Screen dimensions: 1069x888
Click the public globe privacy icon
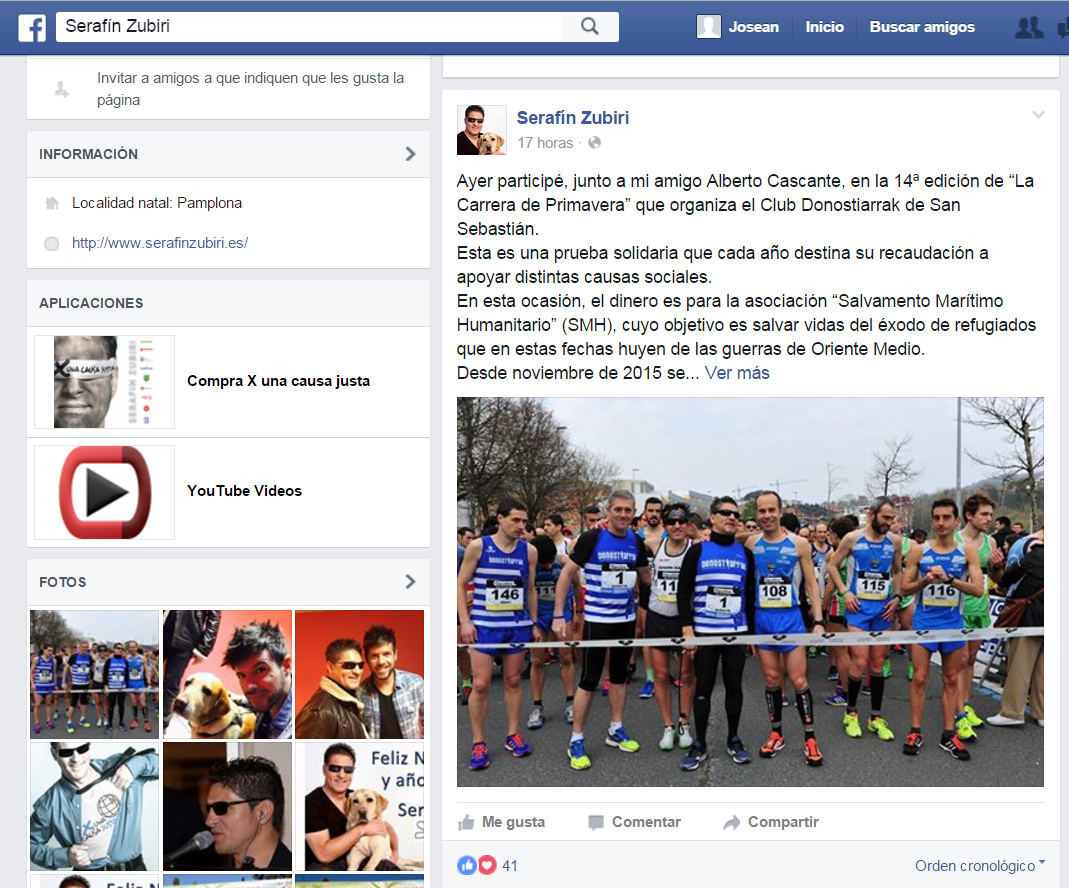[x=594, y=143]
